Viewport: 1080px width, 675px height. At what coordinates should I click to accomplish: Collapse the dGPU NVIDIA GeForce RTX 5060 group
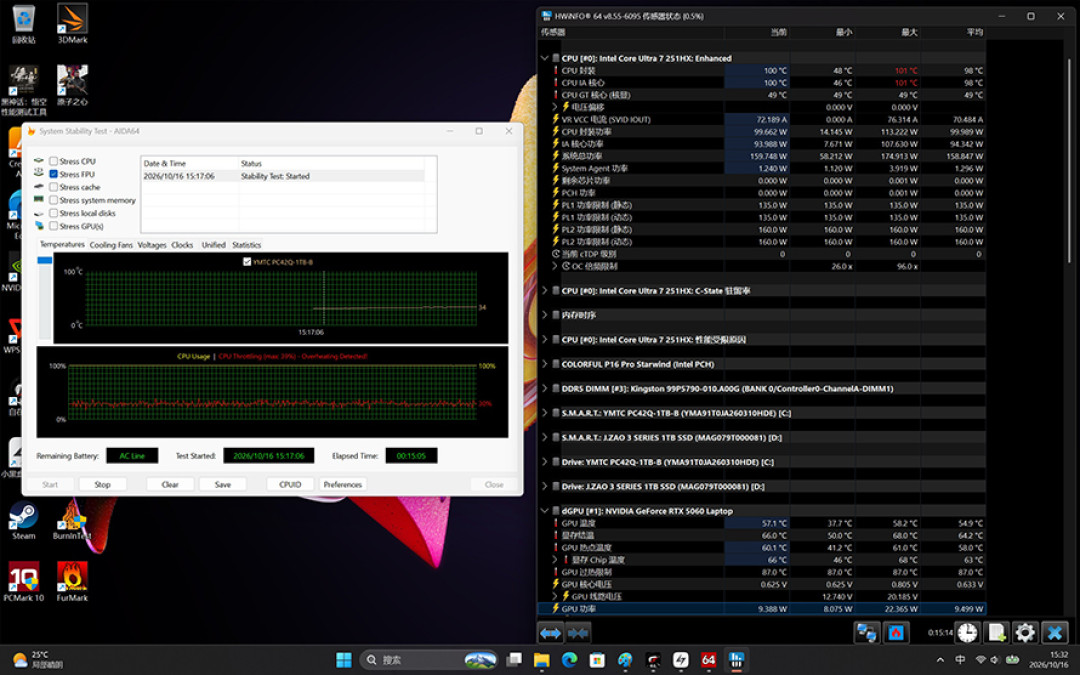[545, 511]
